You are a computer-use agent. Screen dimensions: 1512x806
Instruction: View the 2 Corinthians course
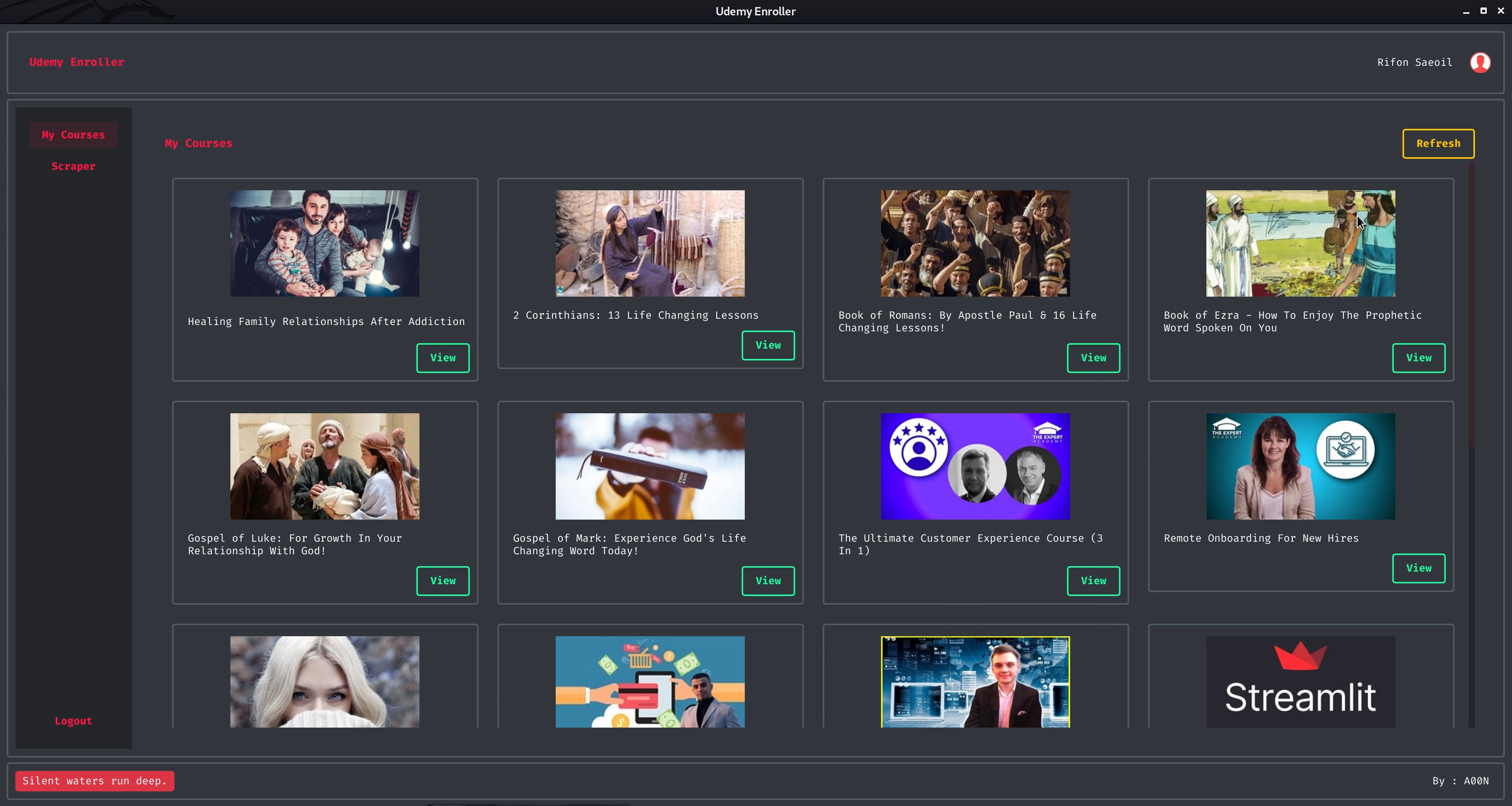(768, 345)
